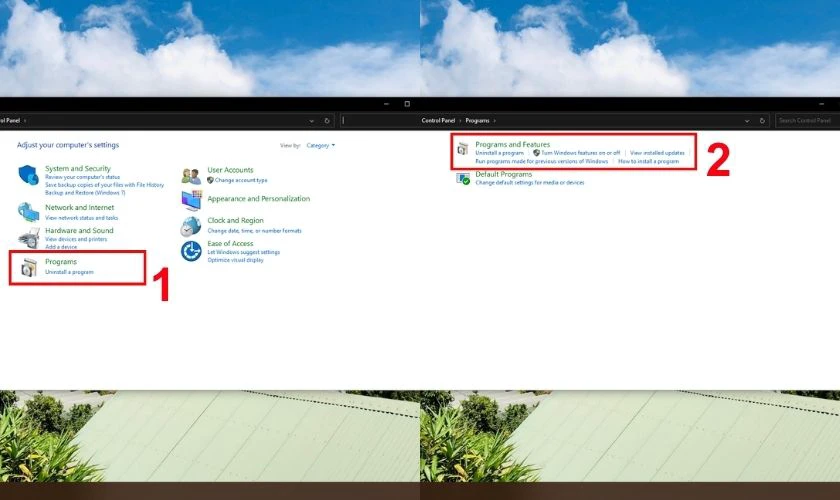Open Change default settings for media or devices
Image resolution: width=840 pixels, height=500 pixels.
(x=530, y=183)
